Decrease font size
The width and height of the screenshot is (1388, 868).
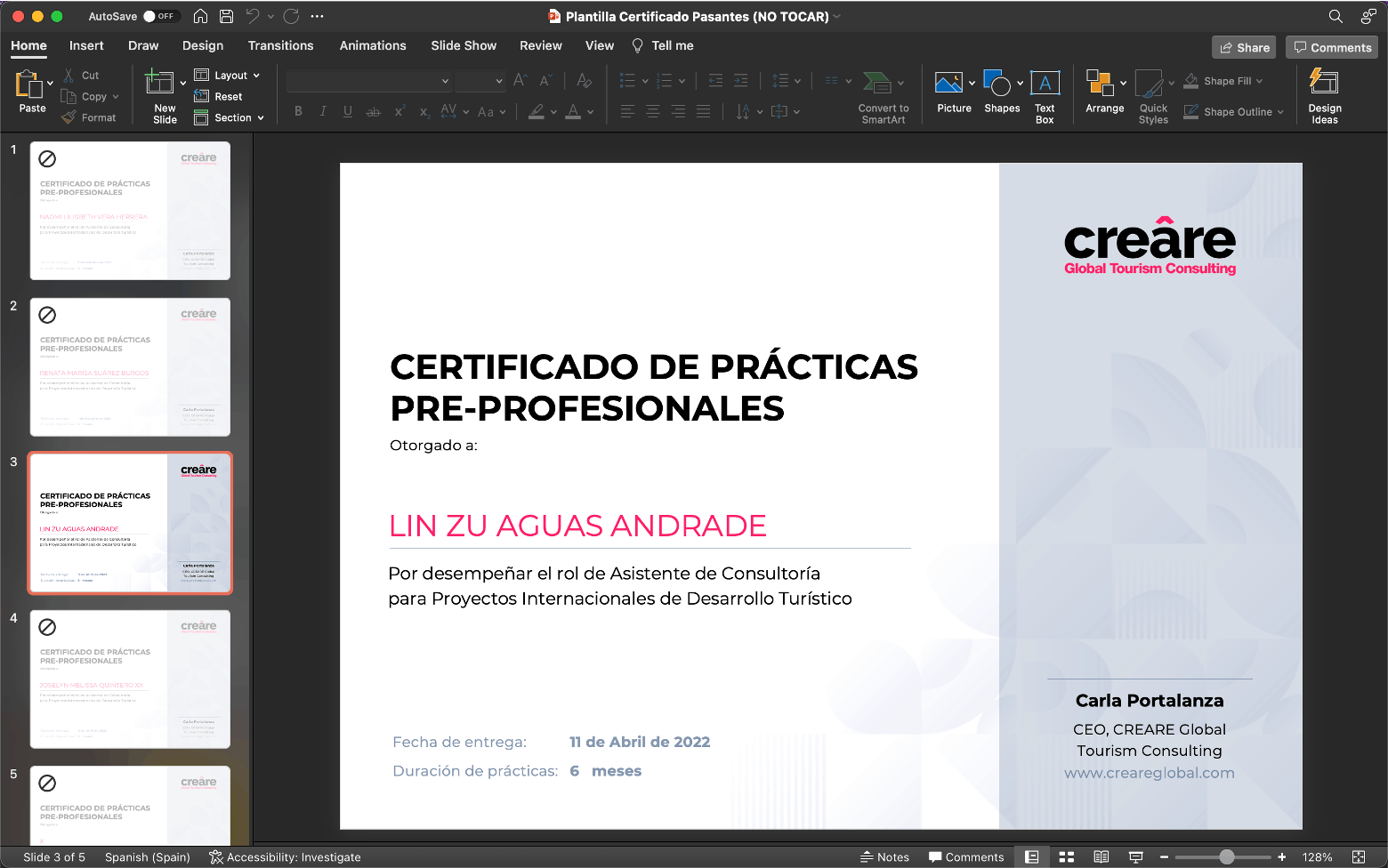546,81
